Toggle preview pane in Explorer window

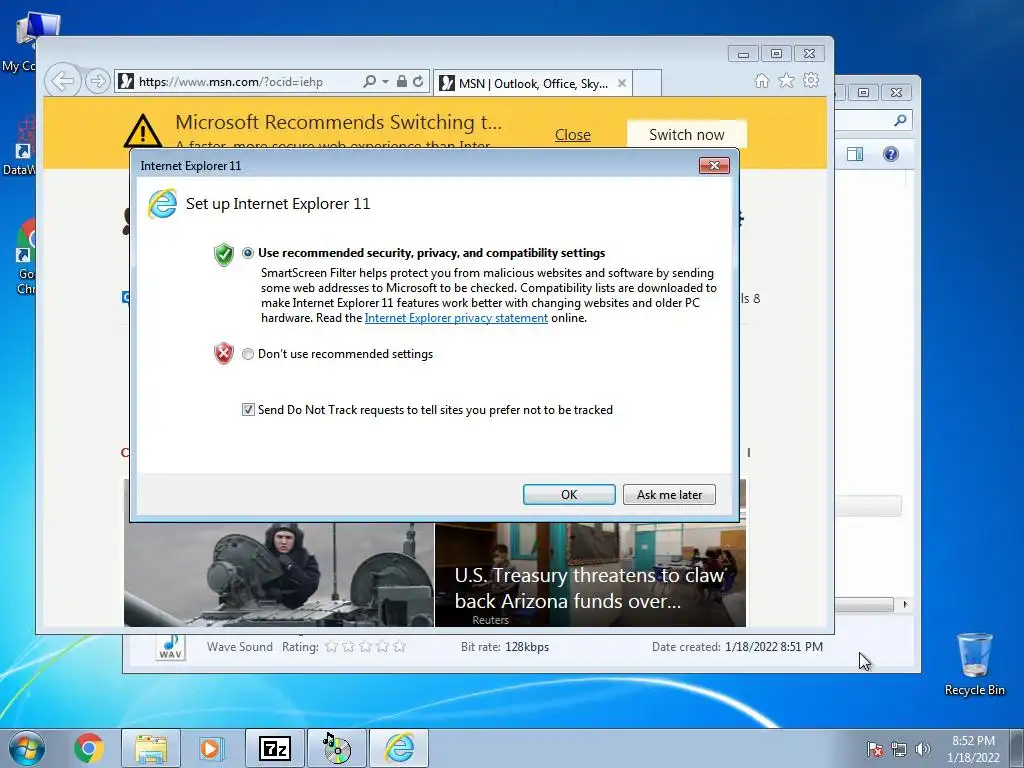(x=854, y=154)
